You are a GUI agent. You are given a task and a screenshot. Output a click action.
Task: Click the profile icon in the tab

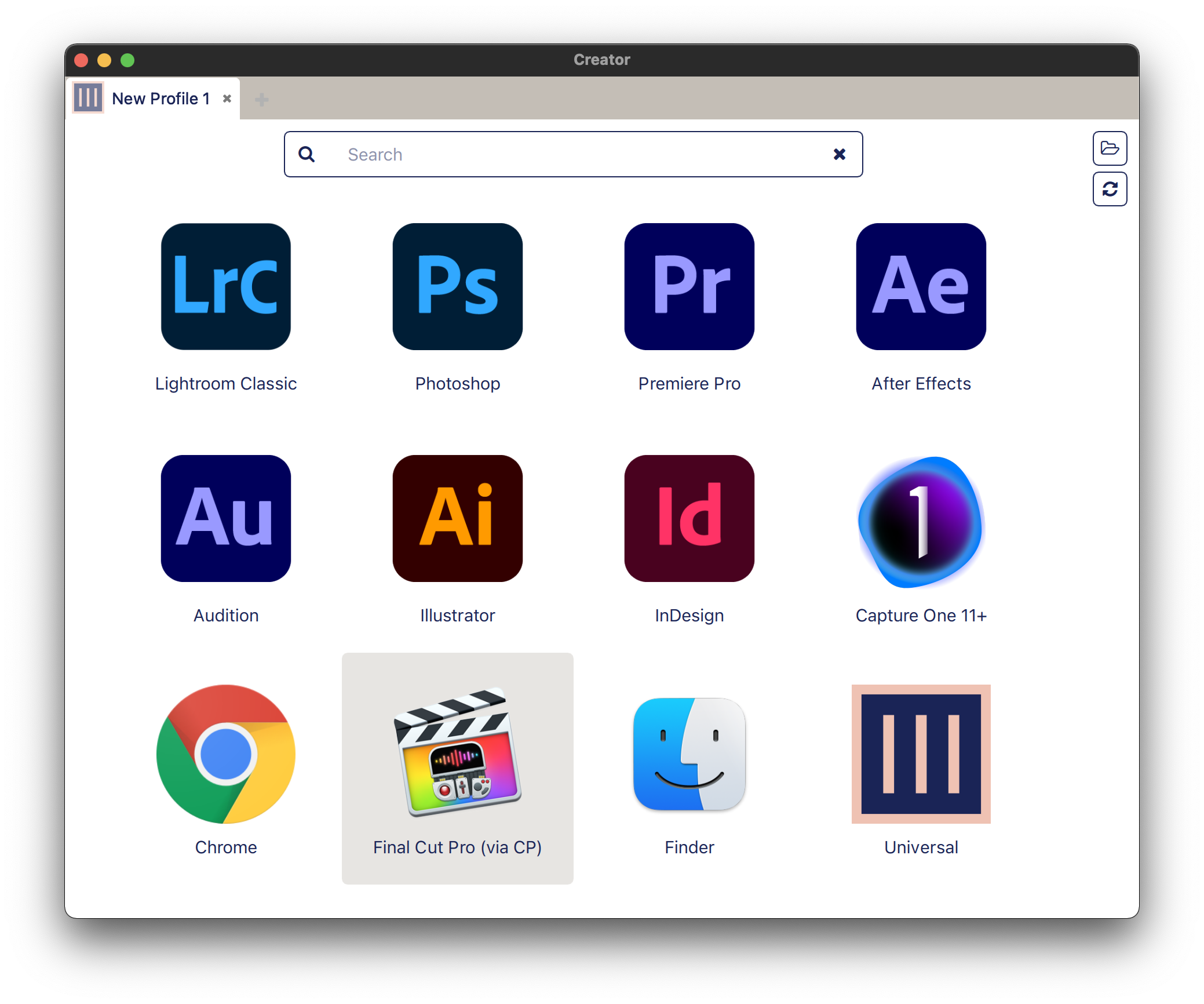pyautogui.click(x=88, y=97)
